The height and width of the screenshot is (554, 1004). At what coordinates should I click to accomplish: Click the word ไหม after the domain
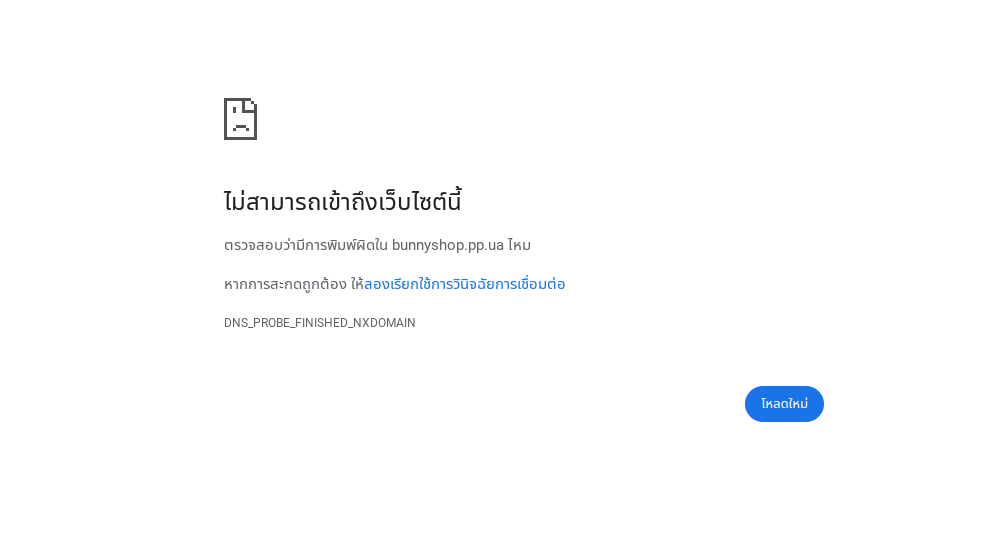519,245
